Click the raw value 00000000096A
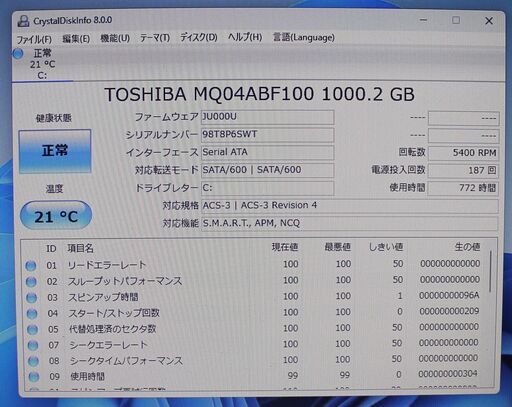 coord(449,295)
